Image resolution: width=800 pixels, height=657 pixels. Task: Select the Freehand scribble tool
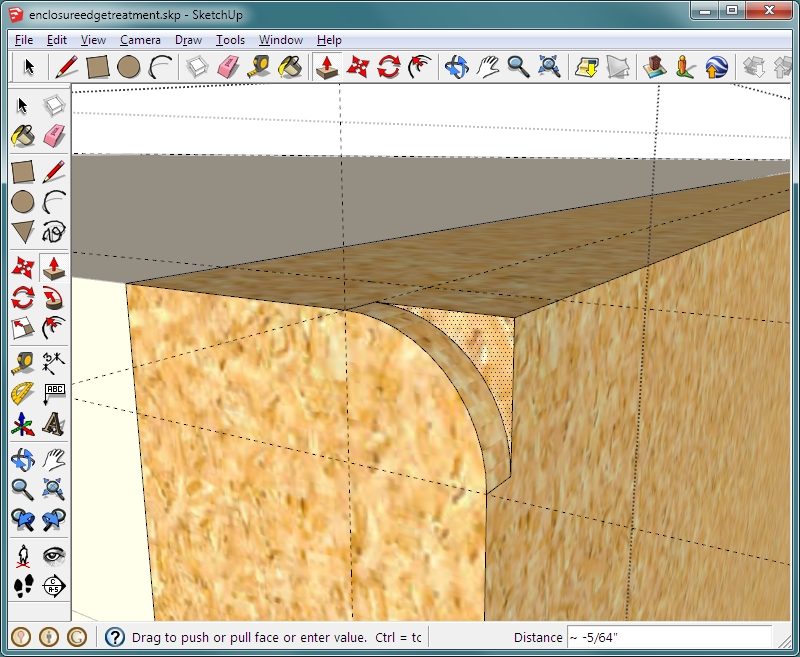[x=54, y=232]
